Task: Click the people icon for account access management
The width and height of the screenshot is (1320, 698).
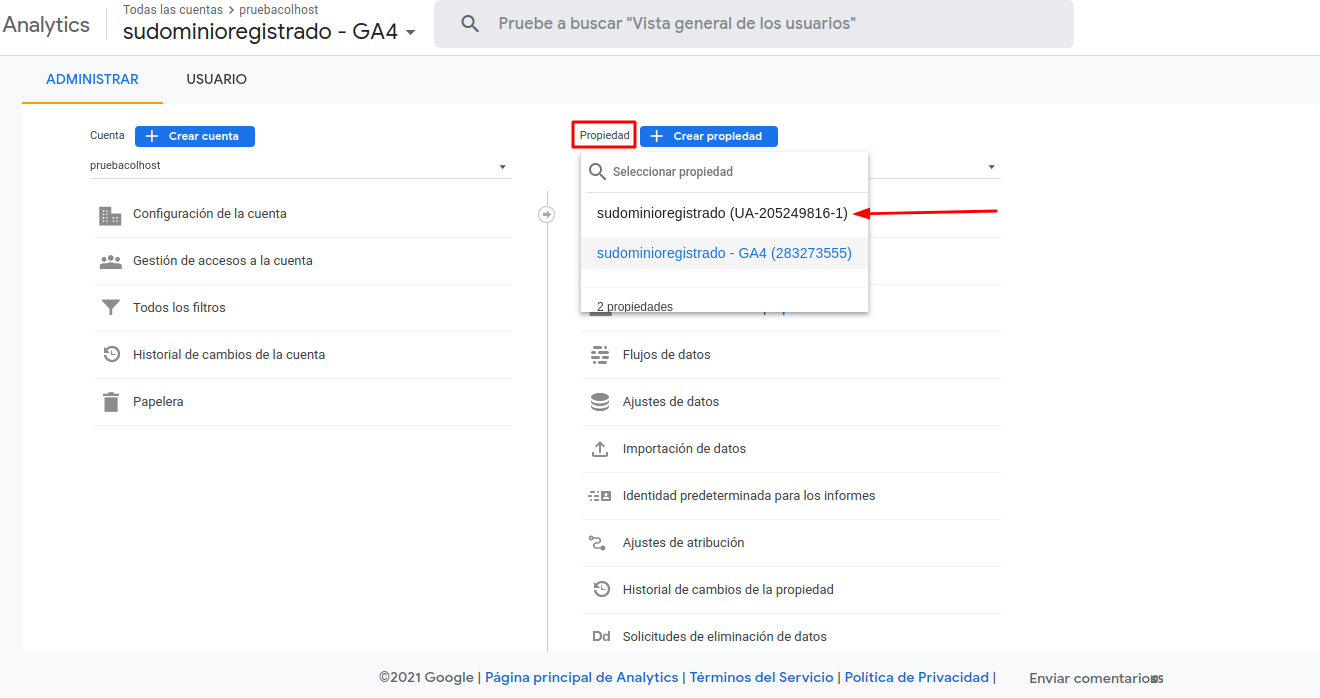Action: pyautogui.click(x=110, y=262)
